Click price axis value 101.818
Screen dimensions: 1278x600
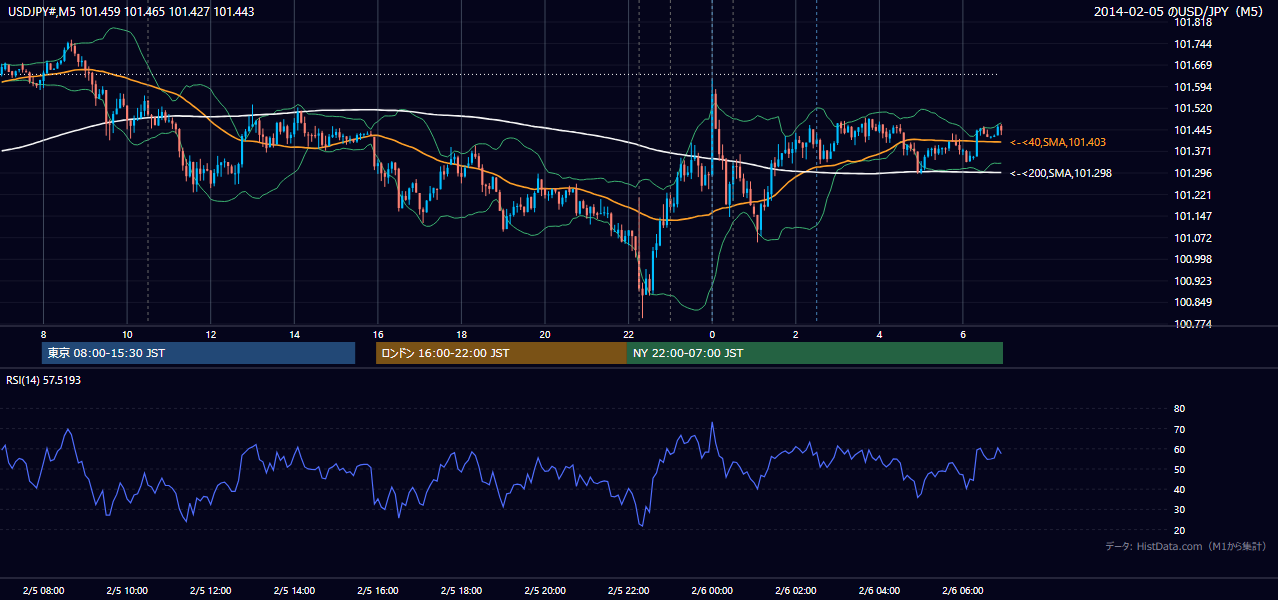tap(1193, 22)
